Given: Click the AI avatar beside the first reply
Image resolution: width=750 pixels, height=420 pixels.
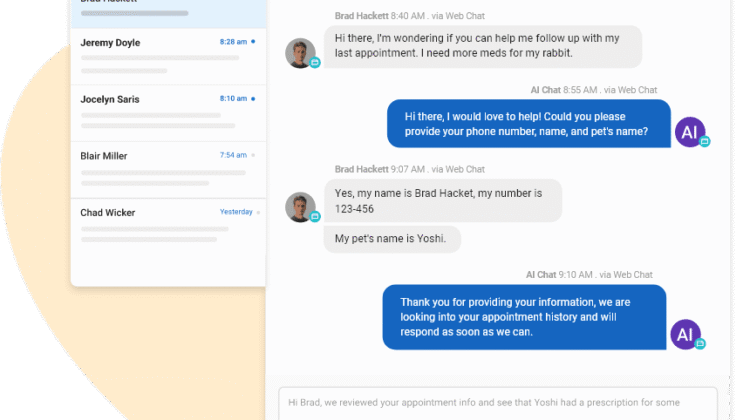Looking at the screenshot, I should (x=688, y=131).
